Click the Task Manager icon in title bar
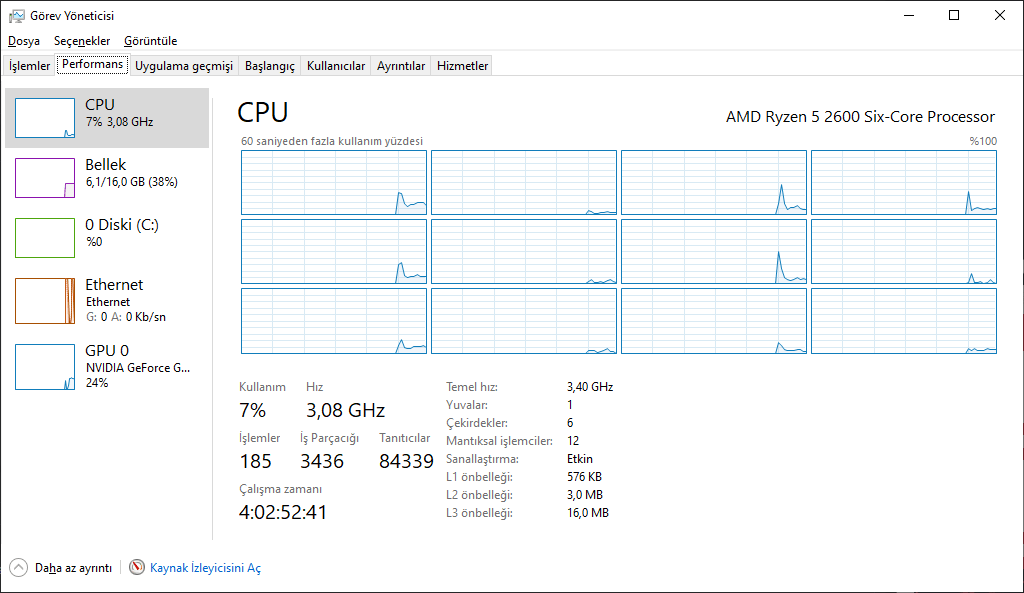Viewport: 1024px width, 593px height. point(16,16)
